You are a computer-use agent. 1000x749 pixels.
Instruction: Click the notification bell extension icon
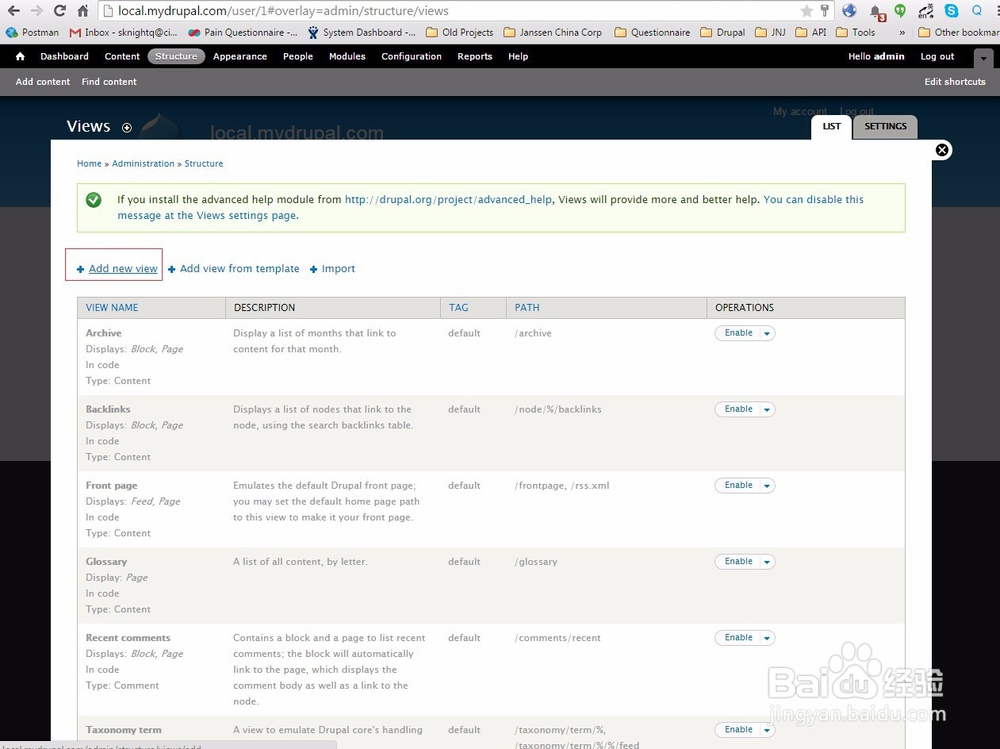(x=876, y=11)
